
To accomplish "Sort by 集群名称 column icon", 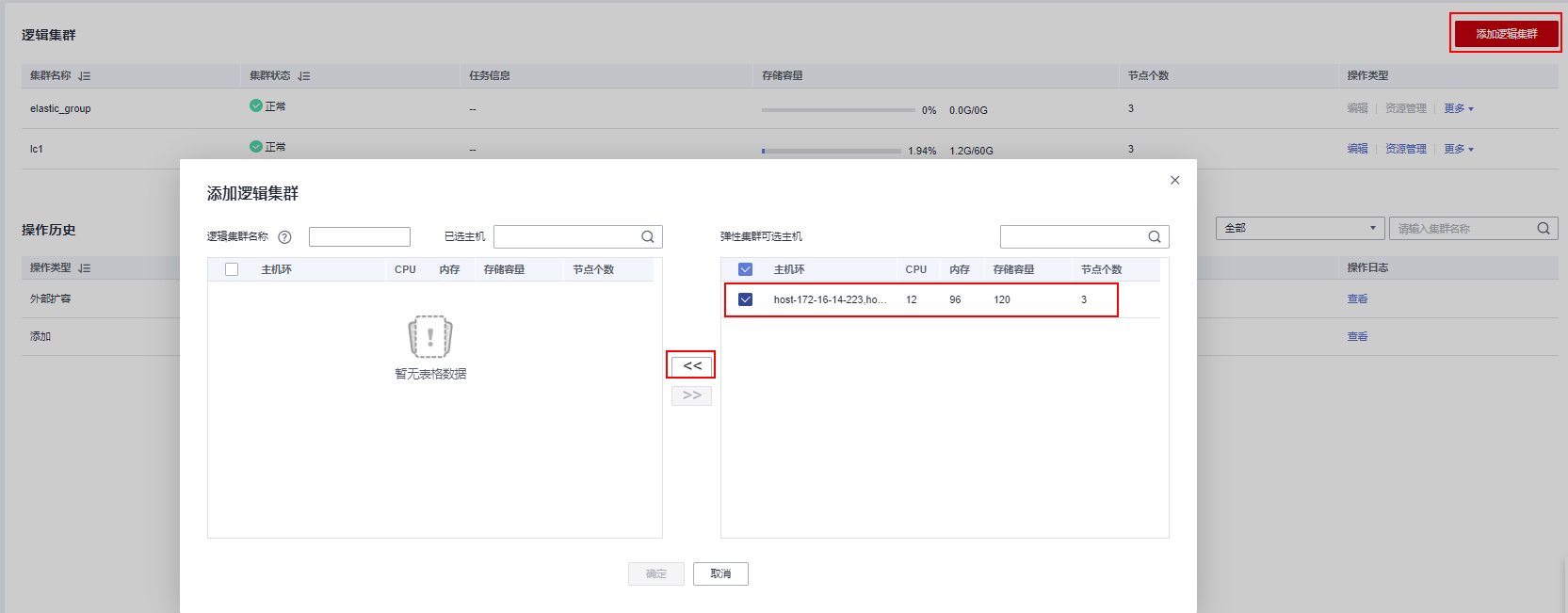I will tap(85, 76).
